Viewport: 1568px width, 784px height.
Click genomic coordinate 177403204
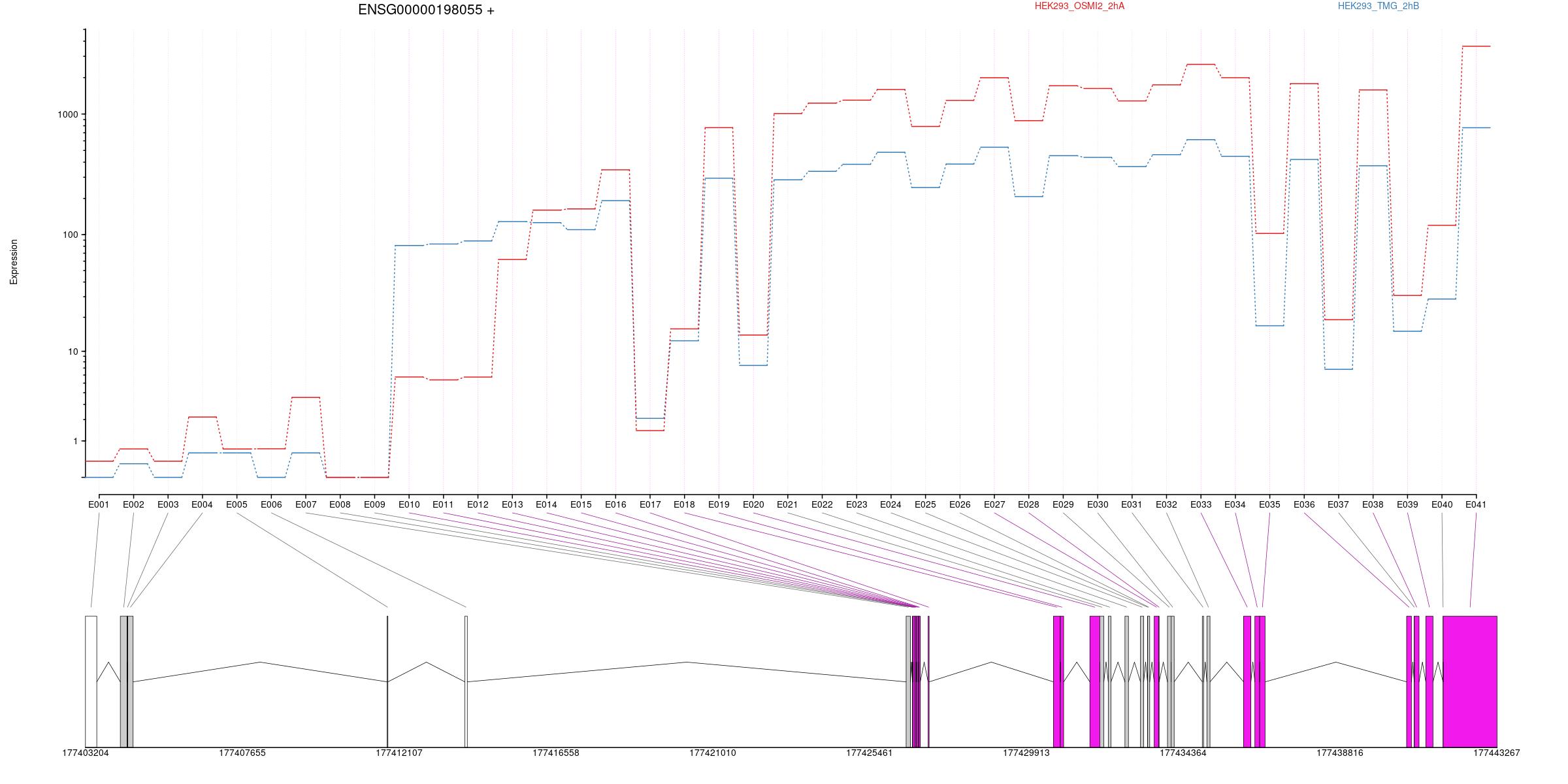coord(86,753)
